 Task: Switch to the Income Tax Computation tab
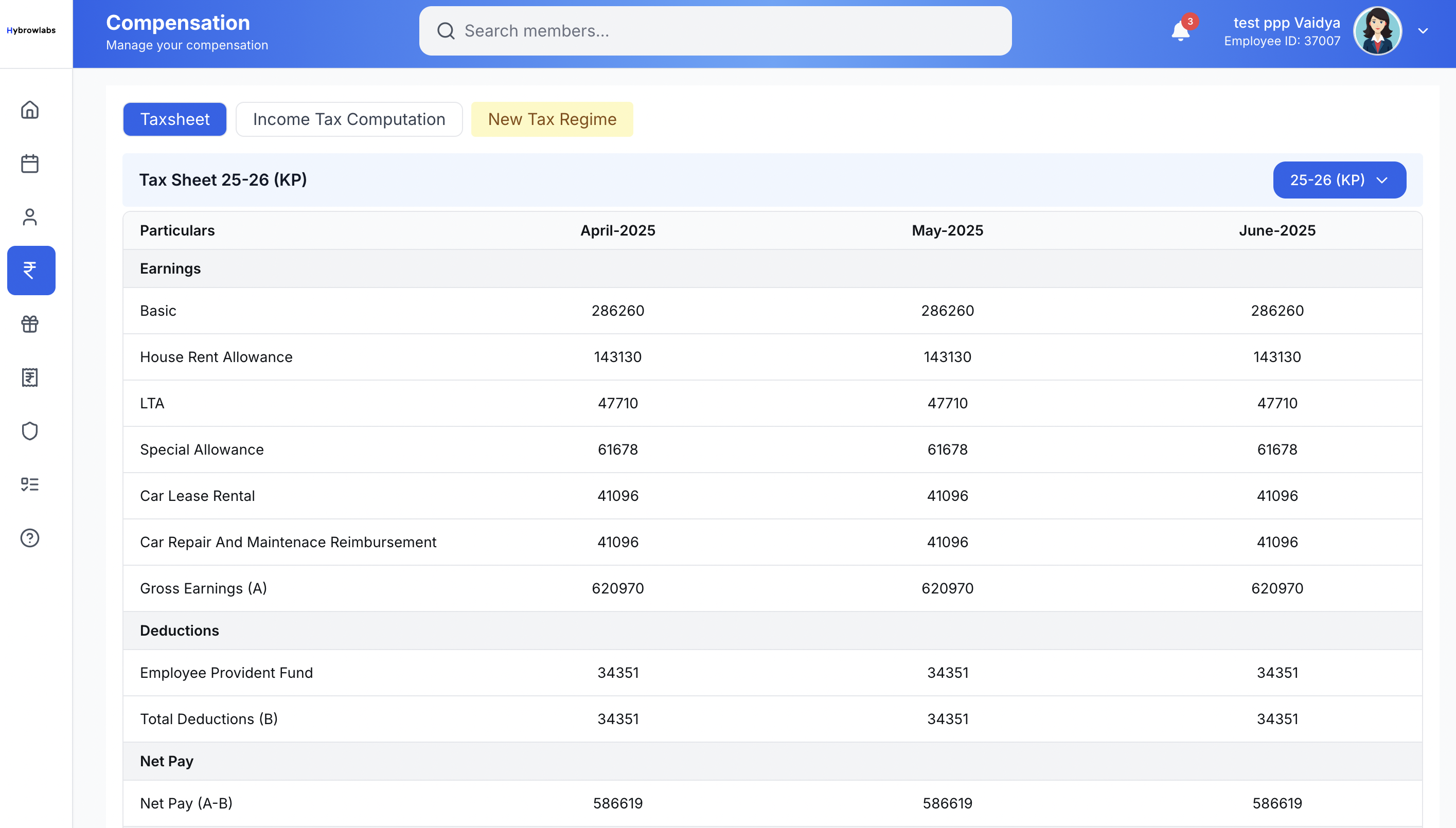point(349,119)
